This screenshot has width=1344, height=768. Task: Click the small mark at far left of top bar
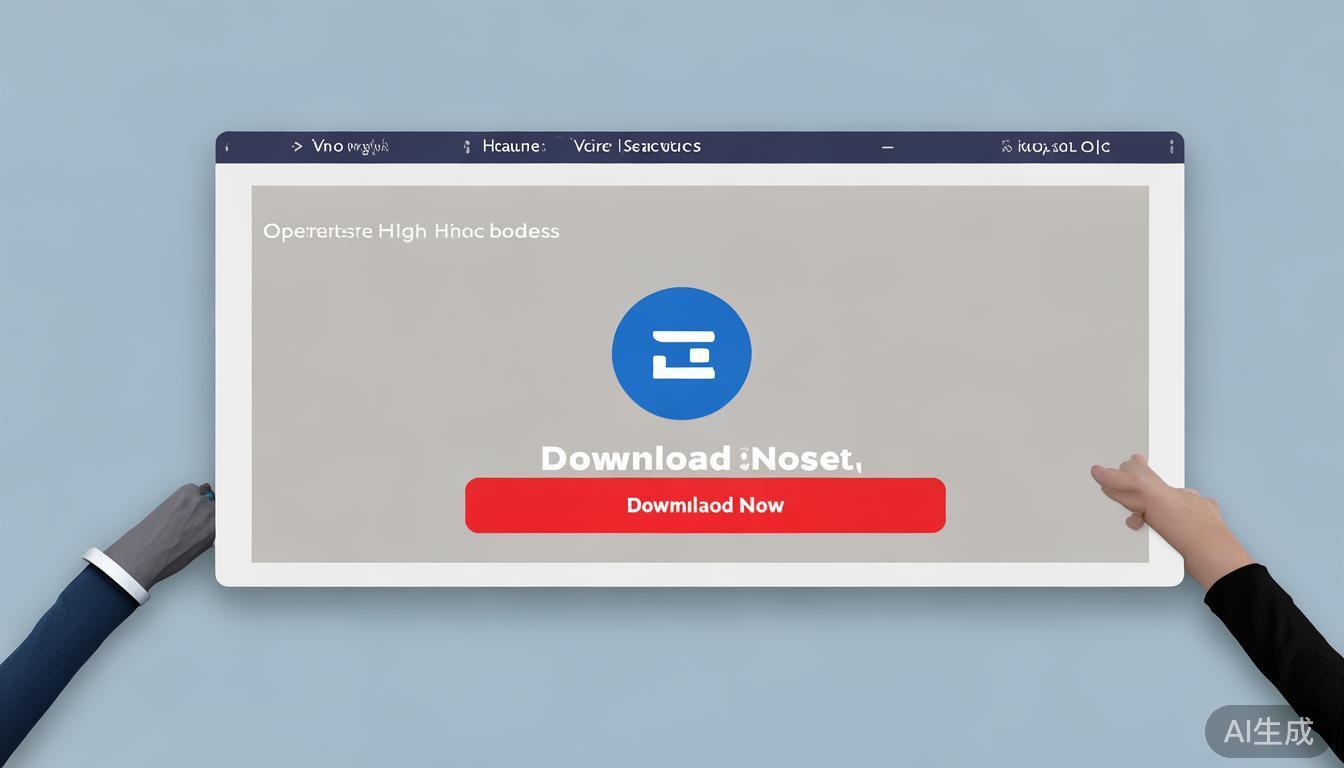227,147
